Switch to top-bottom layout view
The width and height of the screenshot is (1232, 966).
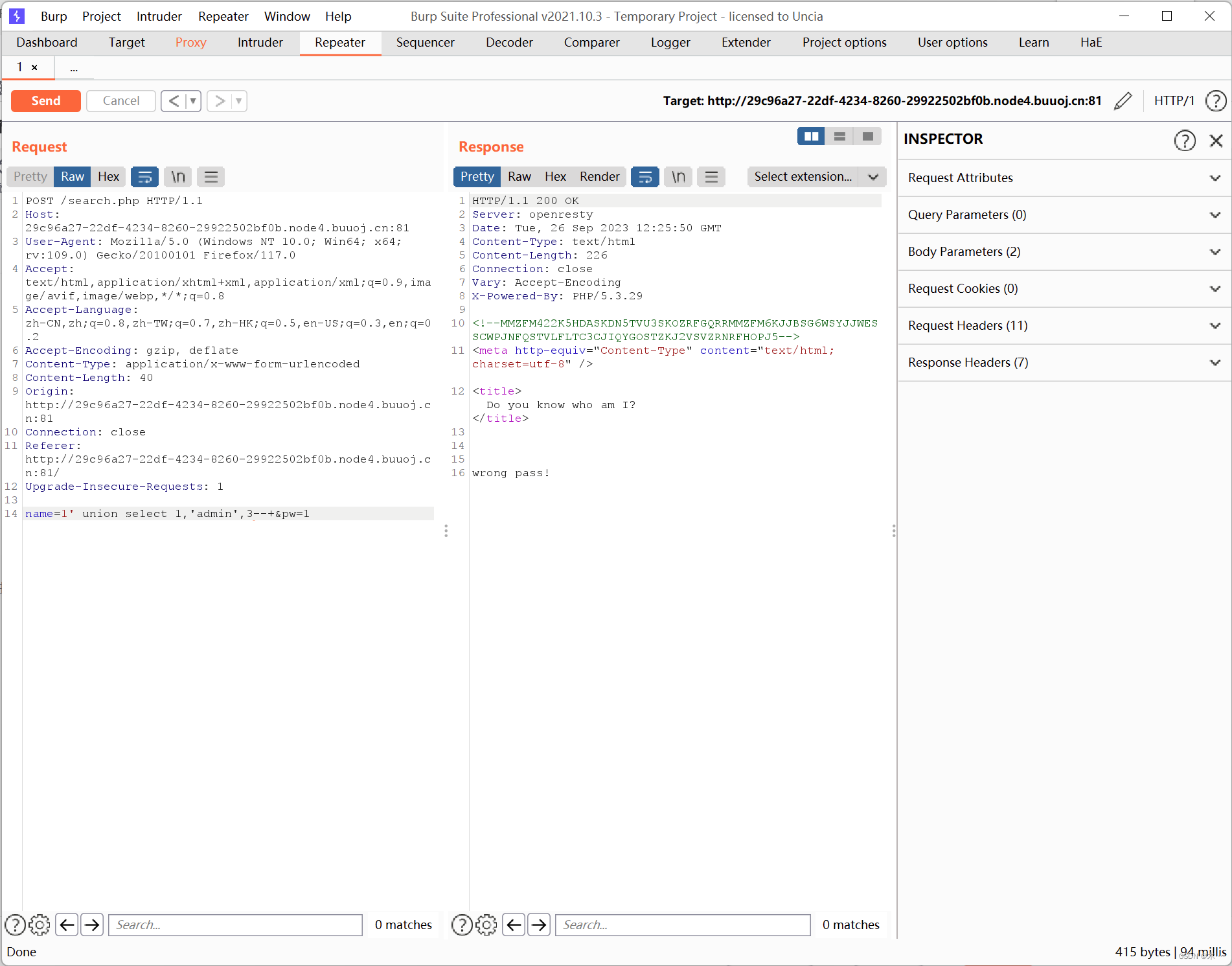pos(839,136)
